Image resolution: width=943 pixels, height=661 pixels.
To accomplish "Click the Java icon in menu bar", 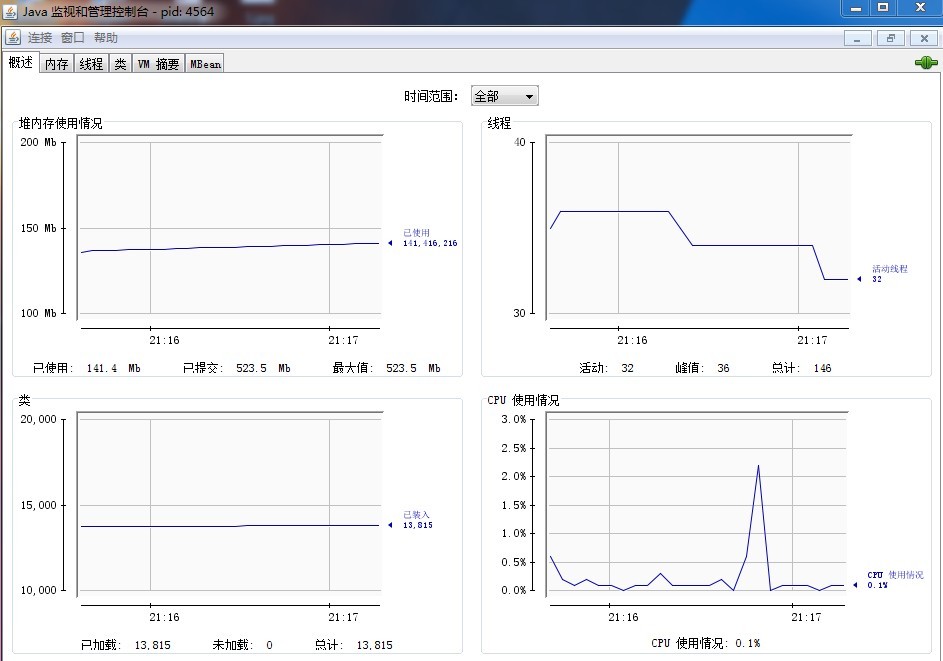I will [x=13, y=37].
